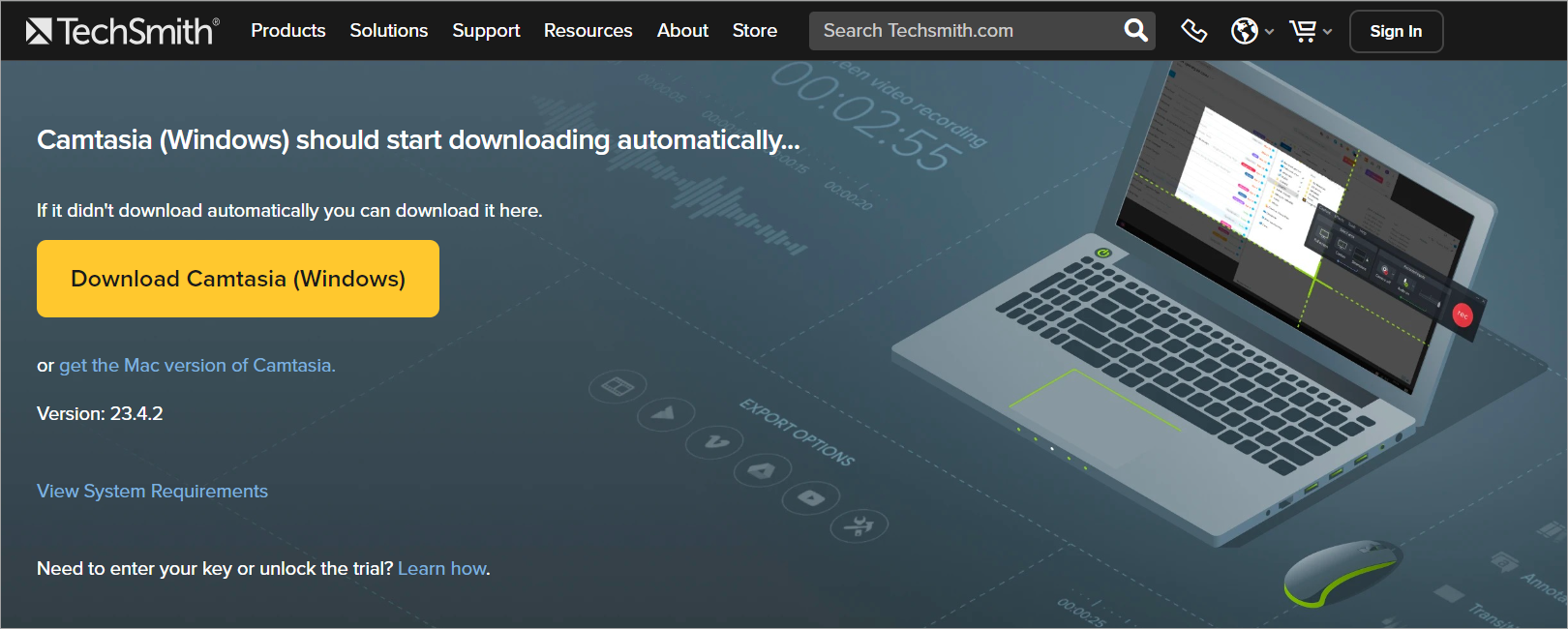The image size is (1568, 629).
Task: Expand the chevron next to the cart
Action: (1327, 32)
